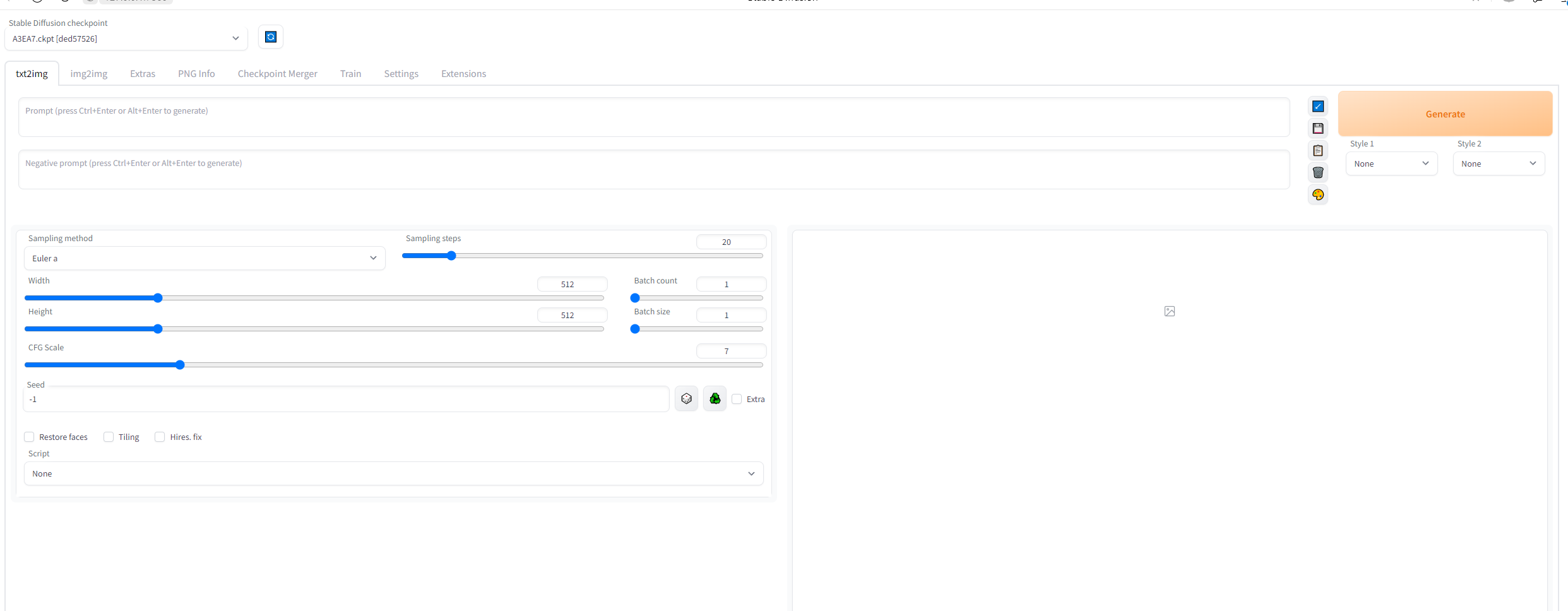This screenshot has width=1568, height=611.
Task: Click the refresh checkpoint list icon
Action: (270, 37)
